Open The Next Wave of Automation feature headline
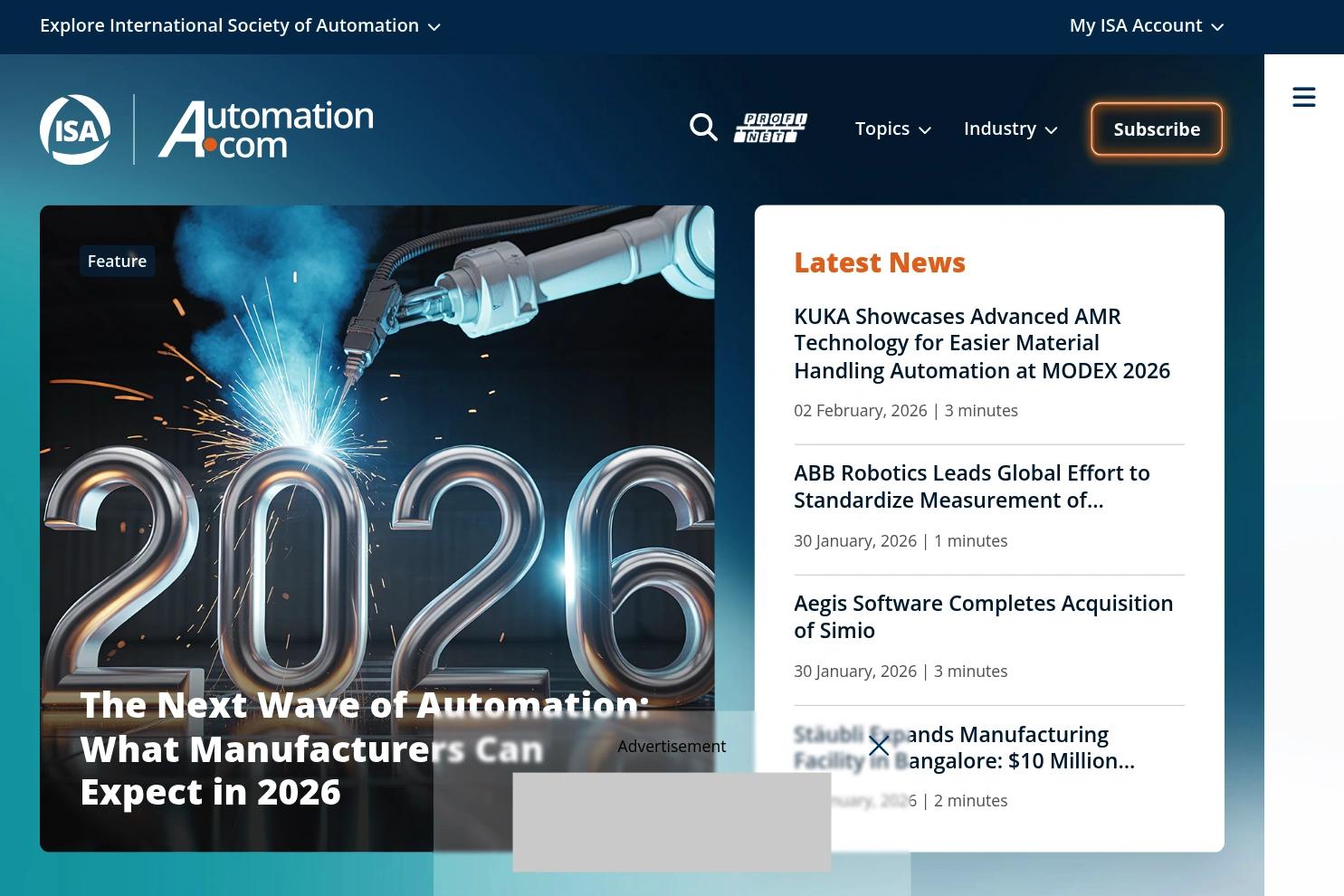The image size is (1344, 896). [x=365, y=748]
